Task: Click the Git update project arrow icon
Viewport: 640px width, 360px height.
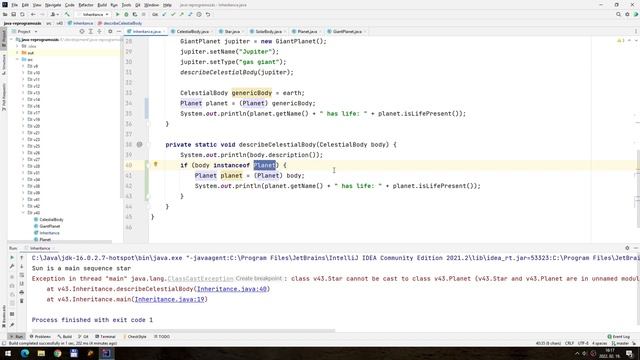Action: 164,14
